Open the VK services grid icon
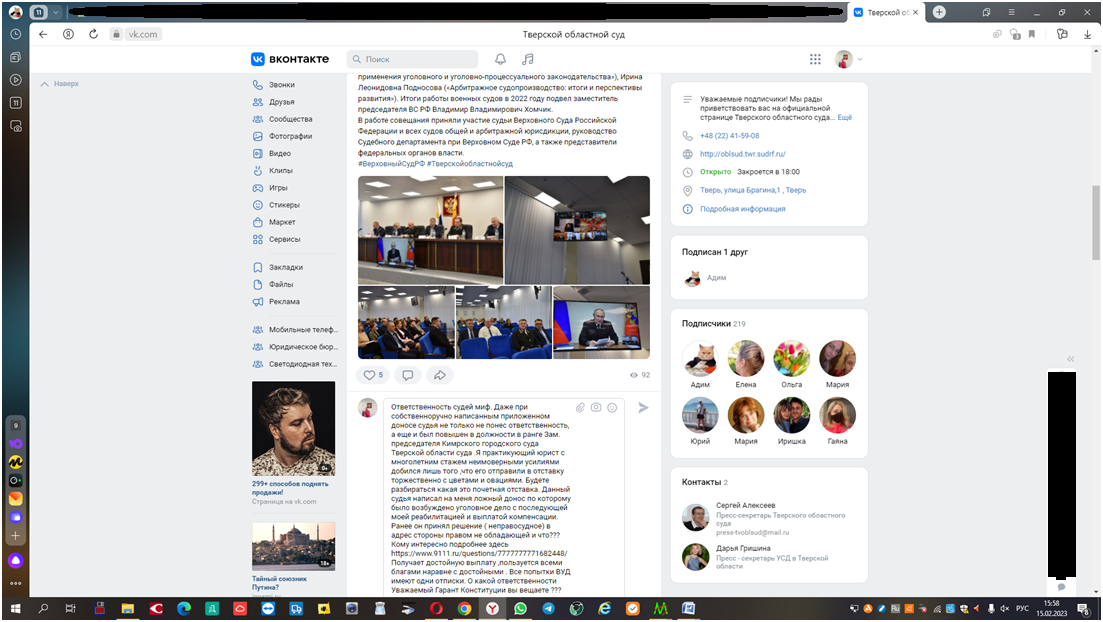 (x=815, y=59)
